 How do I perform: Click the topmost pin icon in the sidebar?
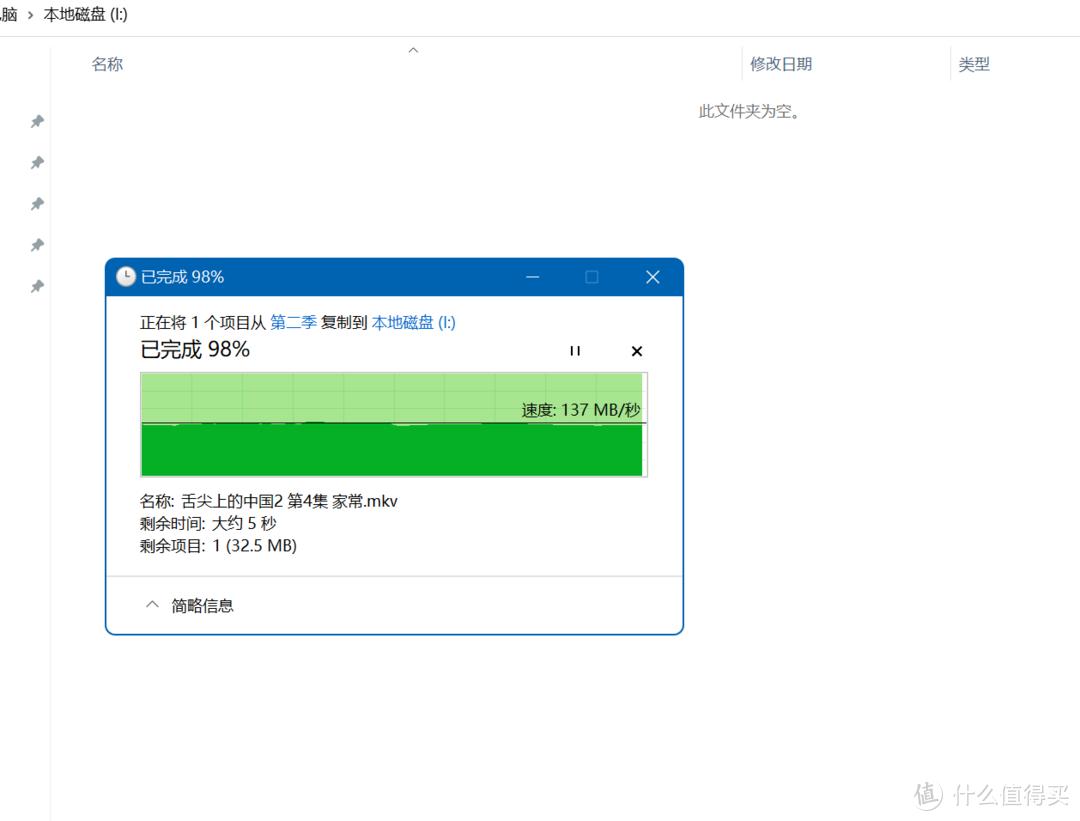click(37, 121)
